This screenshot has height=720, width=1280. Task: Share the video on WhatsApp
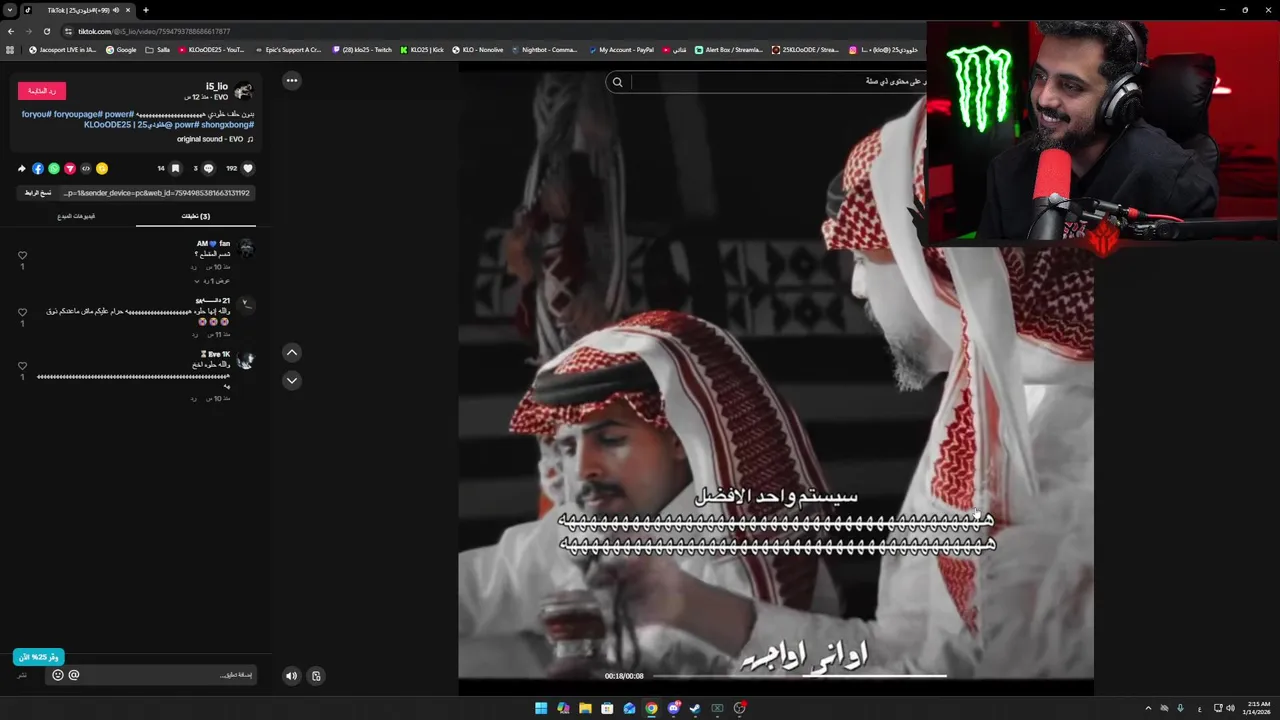pyautogui.click(x=54, y=168)
